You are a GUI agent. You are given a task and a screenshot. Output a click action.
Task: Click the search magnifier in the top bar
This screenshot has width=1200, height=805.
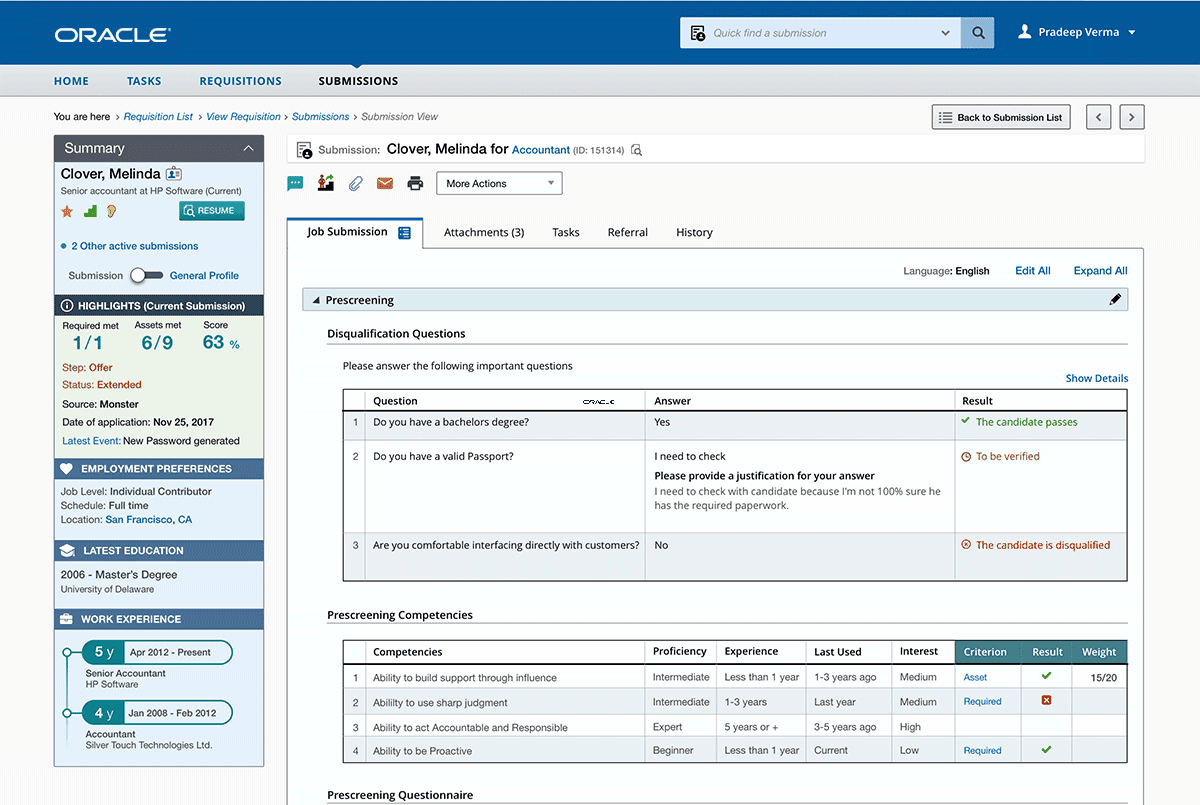click(977, 32)
